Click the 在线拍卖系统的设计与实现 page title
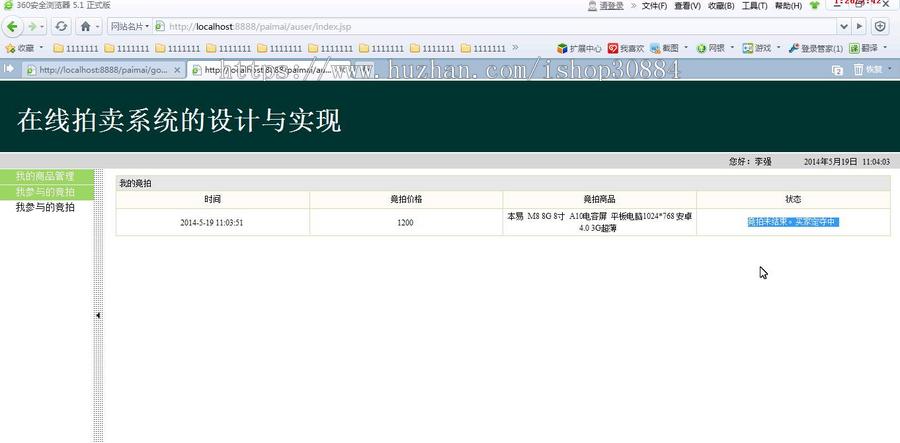 click(x=179, y=120)
